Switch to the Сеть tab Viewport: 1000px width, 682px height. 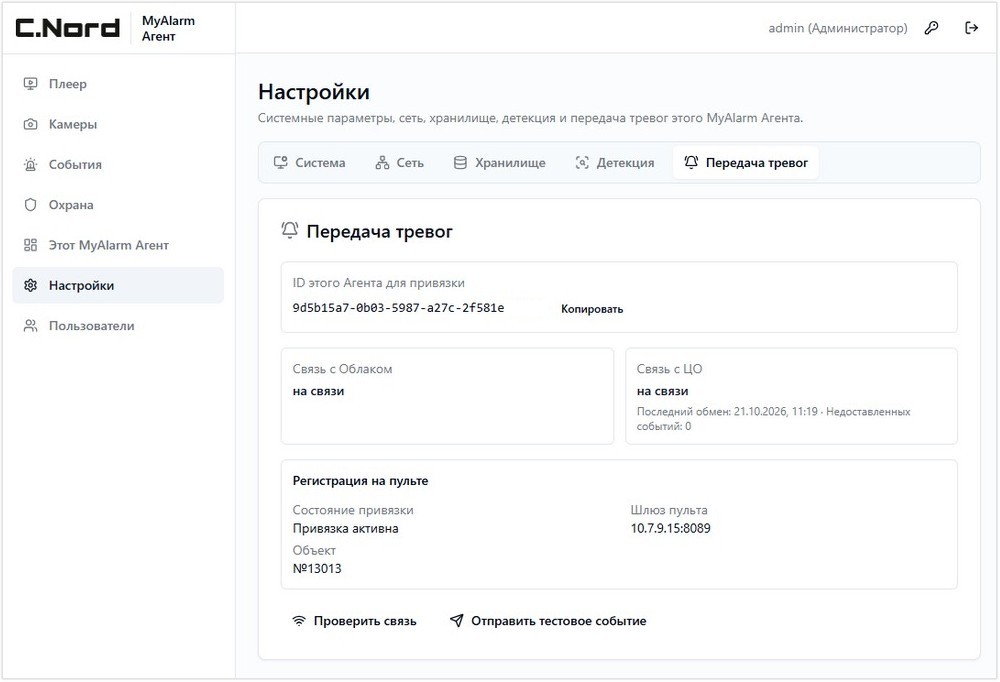point(400,163)
